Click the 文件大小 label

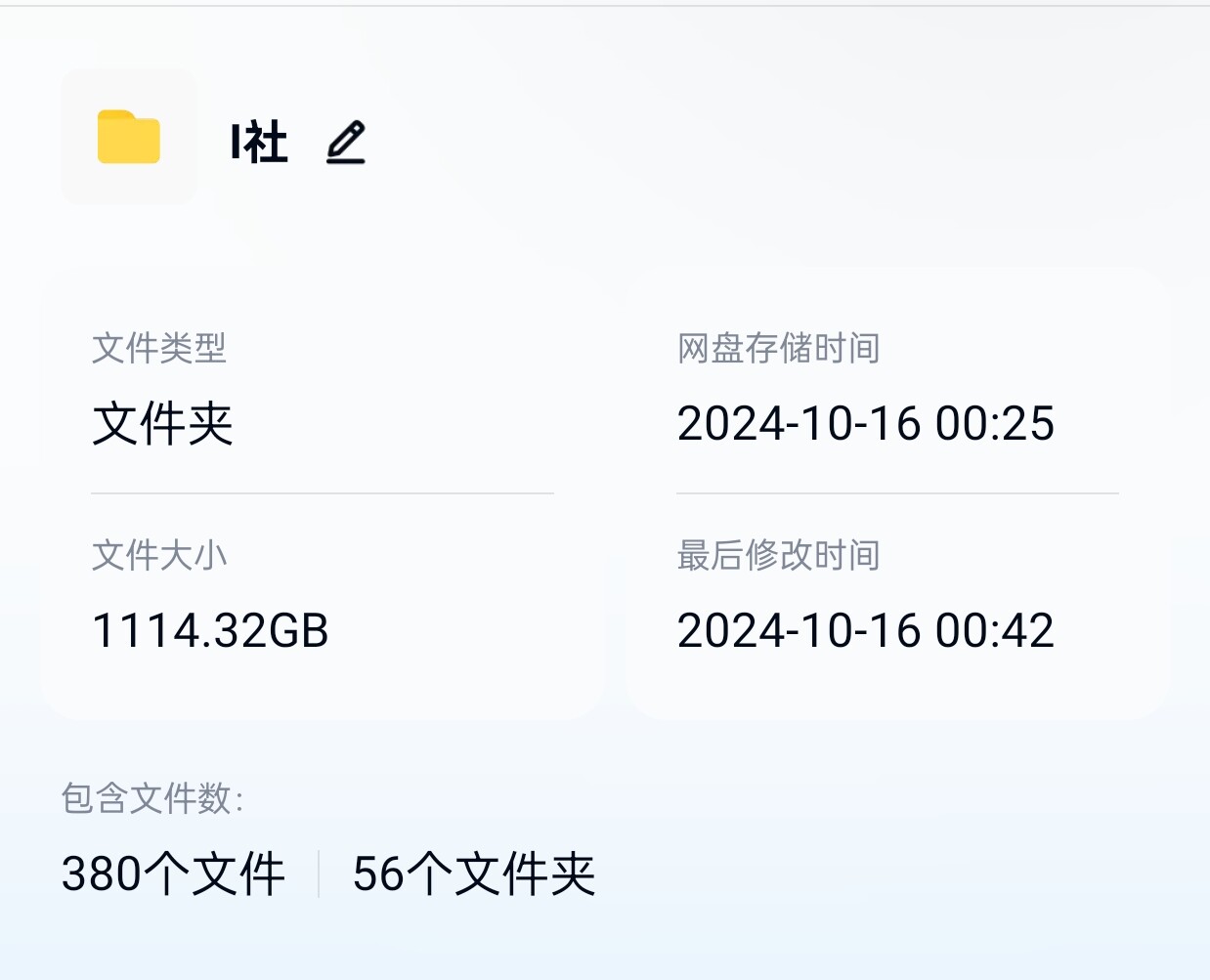[159, 555]
